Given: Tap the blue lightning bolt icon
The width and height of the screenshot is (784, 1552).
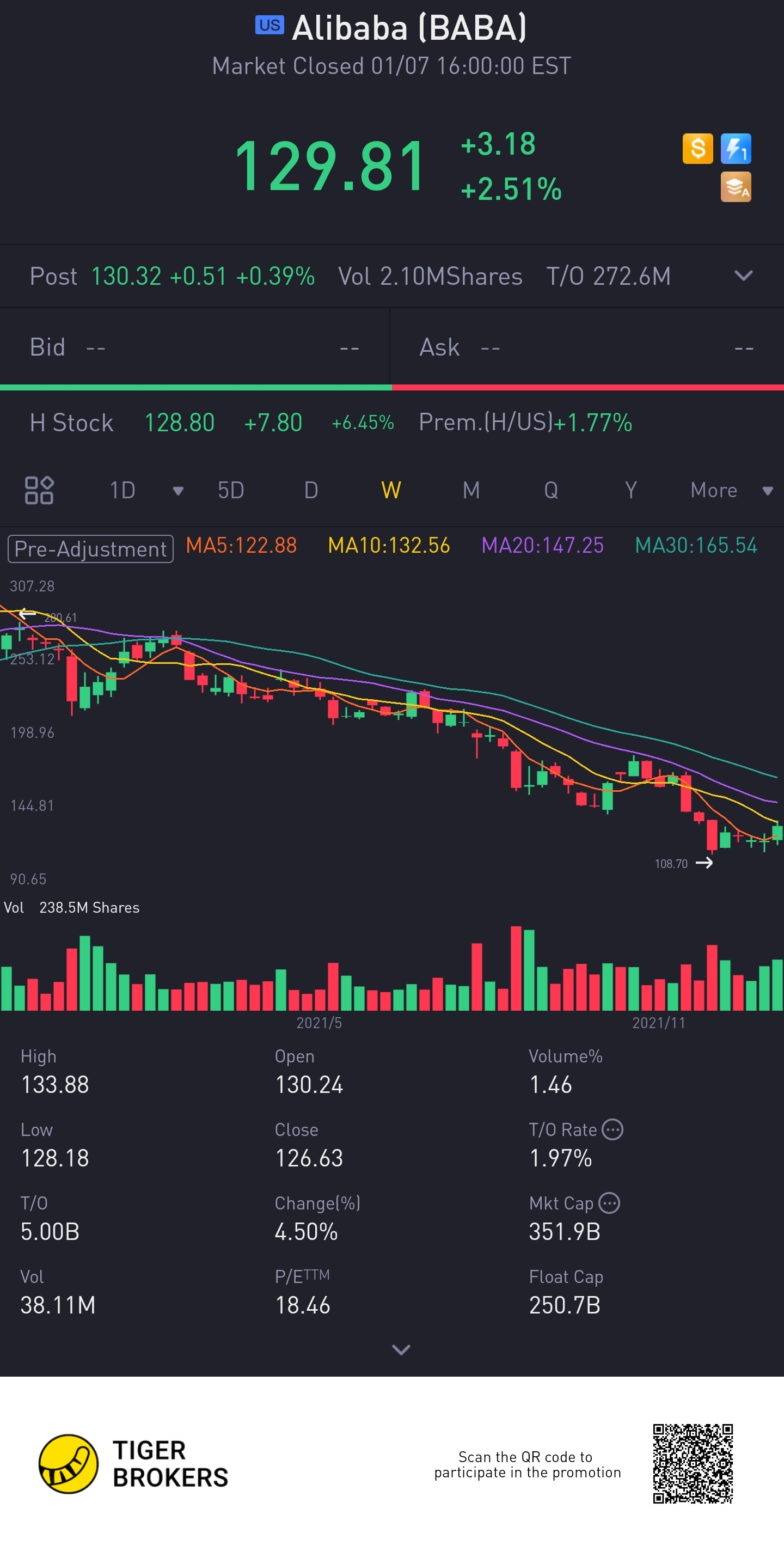Looking at the screenshot, I should (x=736, y=148).
